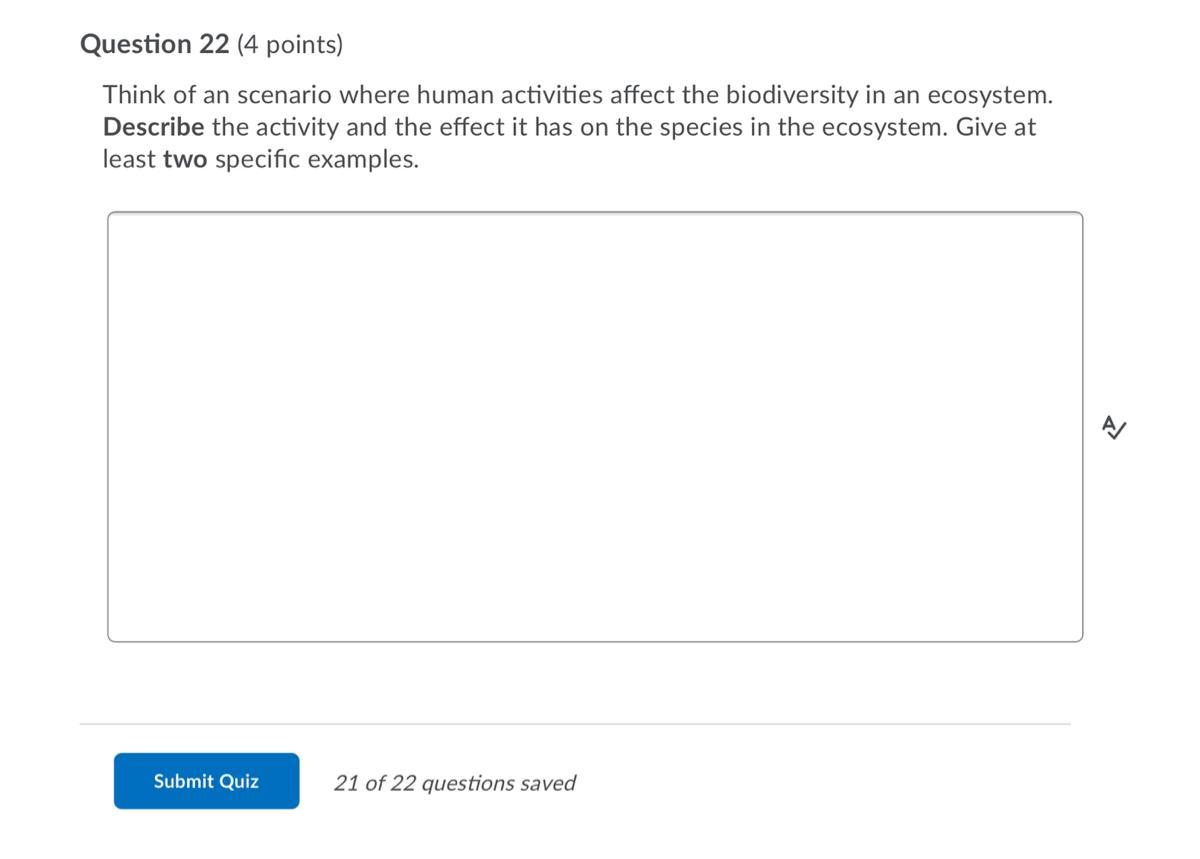The height and width of the screenshot is (859, 1200).
Task: Click the spell check icon beside answer box
Action: click(1113, 427)
